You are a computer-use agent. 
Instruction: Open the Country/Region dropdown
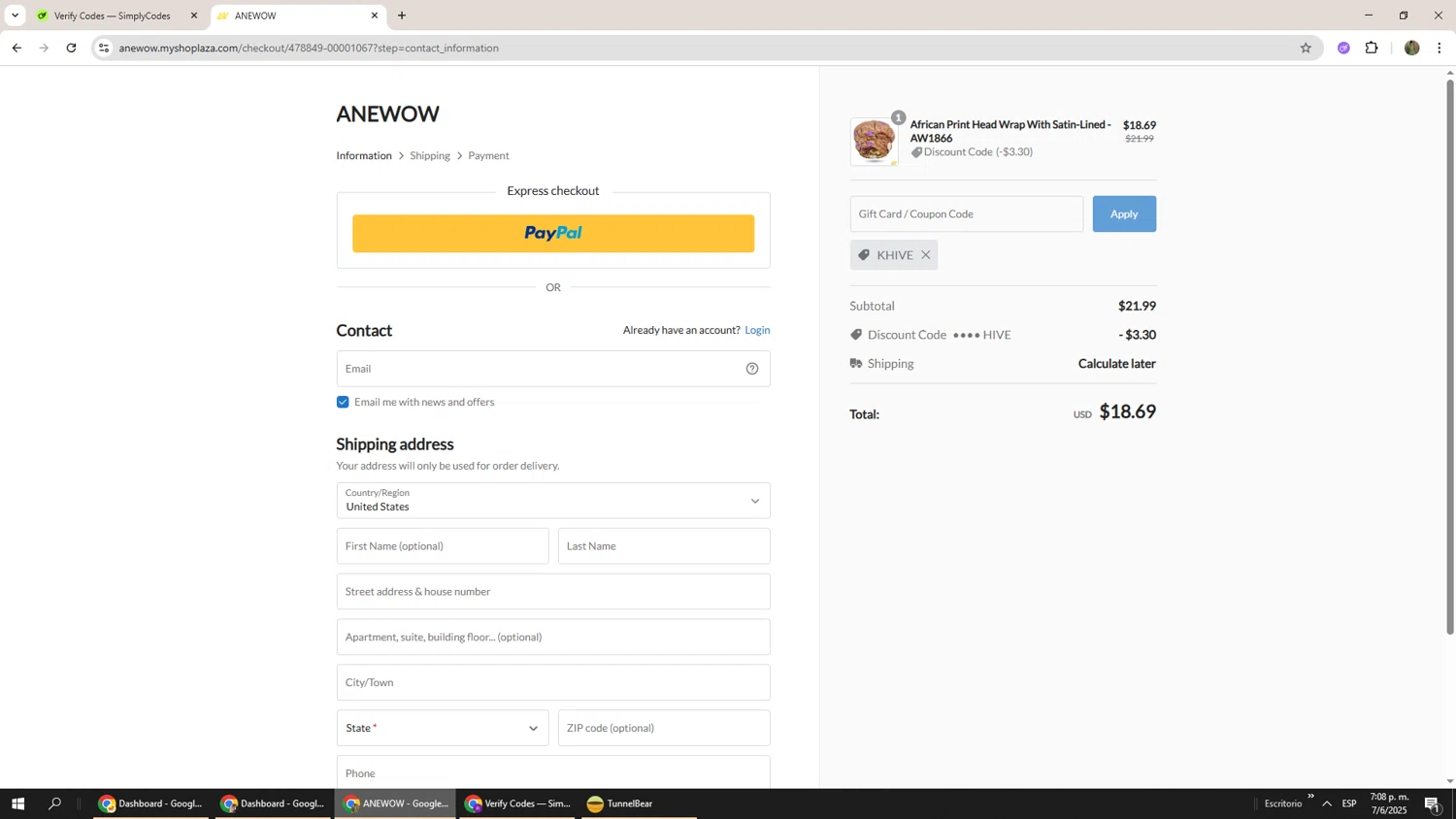[553, 501]
